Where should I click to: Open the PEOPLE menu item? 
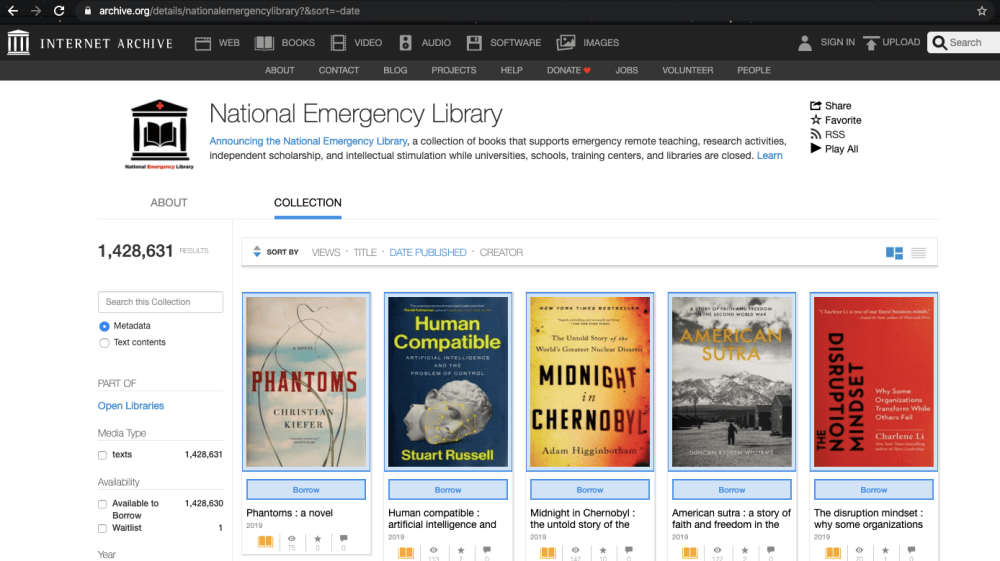754,70
